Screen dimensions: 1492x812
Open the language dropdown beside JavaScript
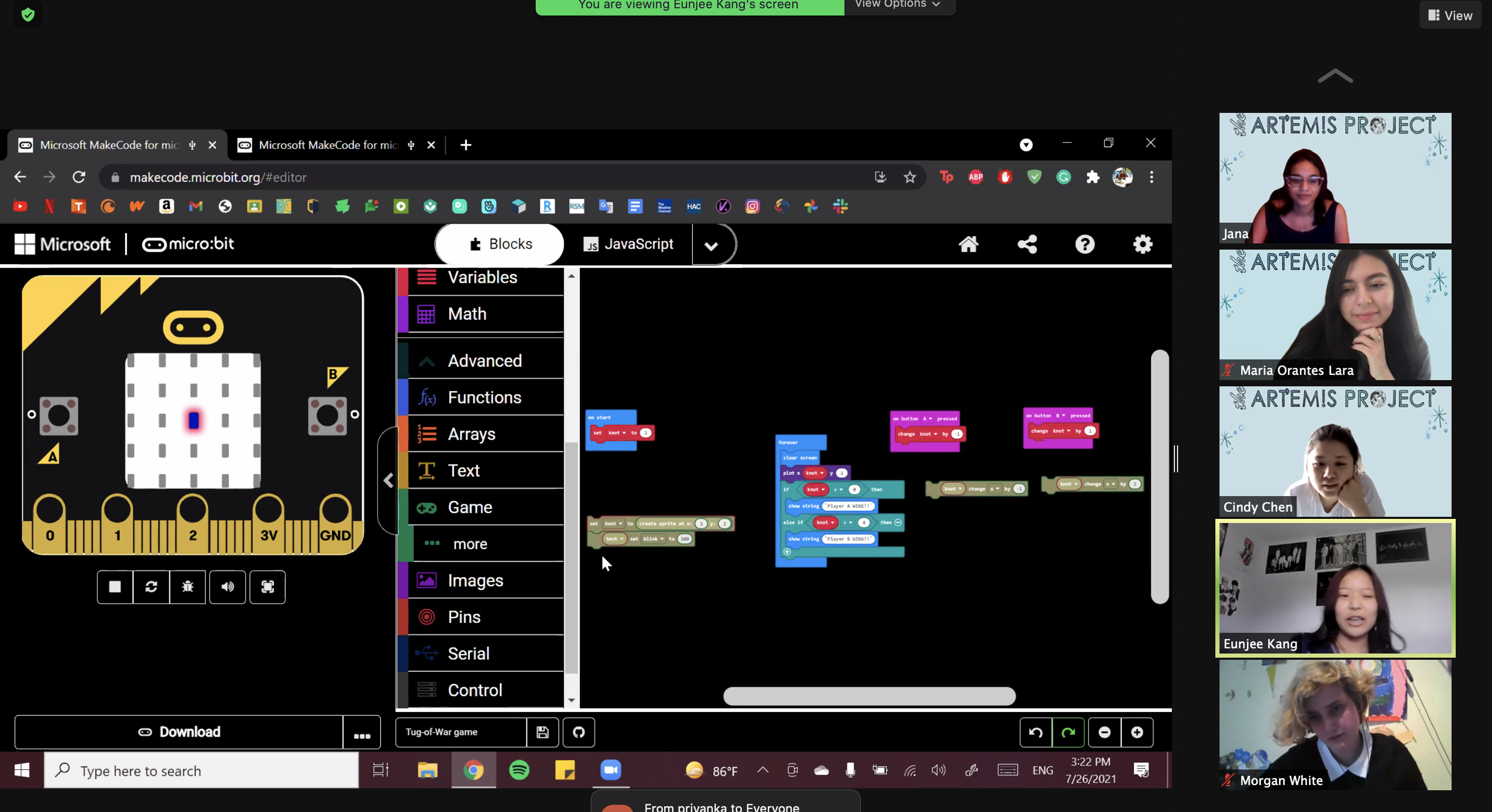point(711,245)
